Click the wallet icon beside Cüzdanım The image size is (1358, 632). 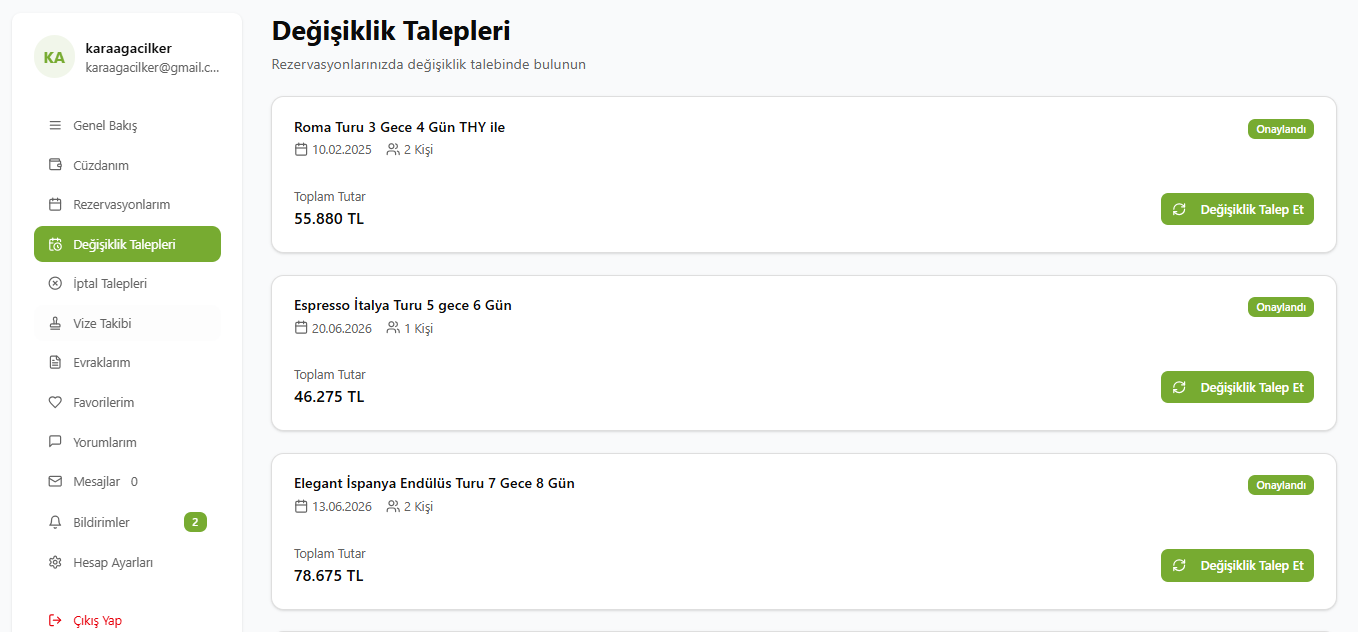55,165
